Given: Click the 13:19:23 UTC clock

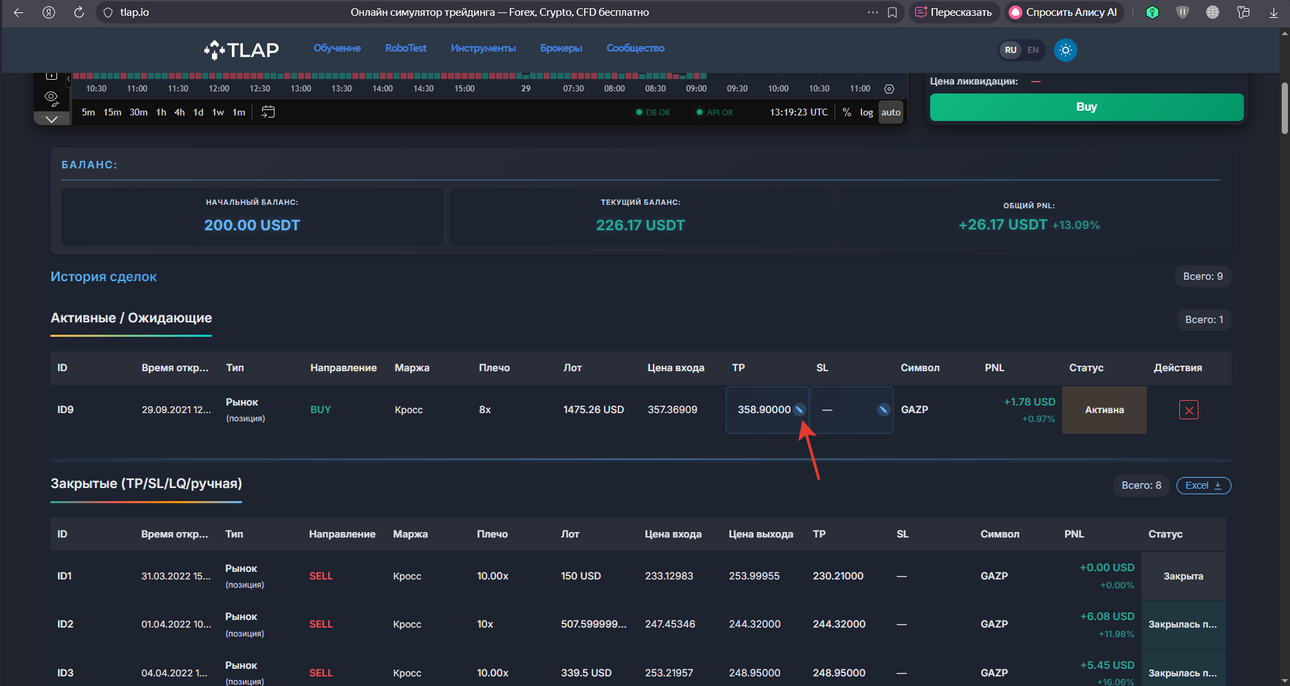Looking at the screenshot, I should click(x=799, y=112).
